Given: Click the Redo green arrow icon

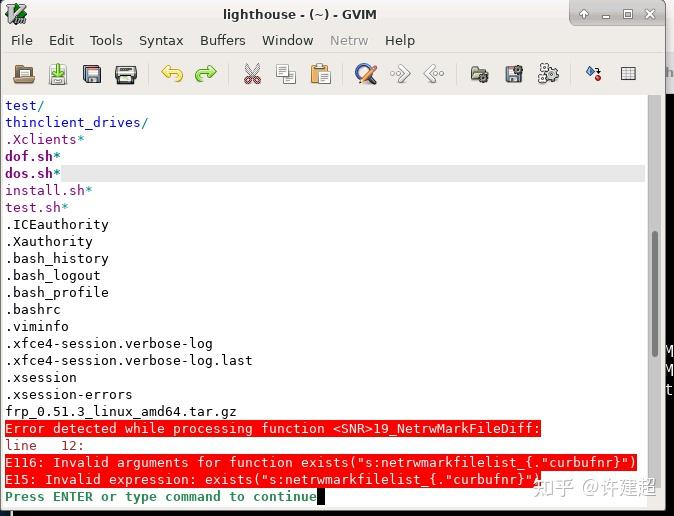Looking at the screenshot, I should point(205,74).
